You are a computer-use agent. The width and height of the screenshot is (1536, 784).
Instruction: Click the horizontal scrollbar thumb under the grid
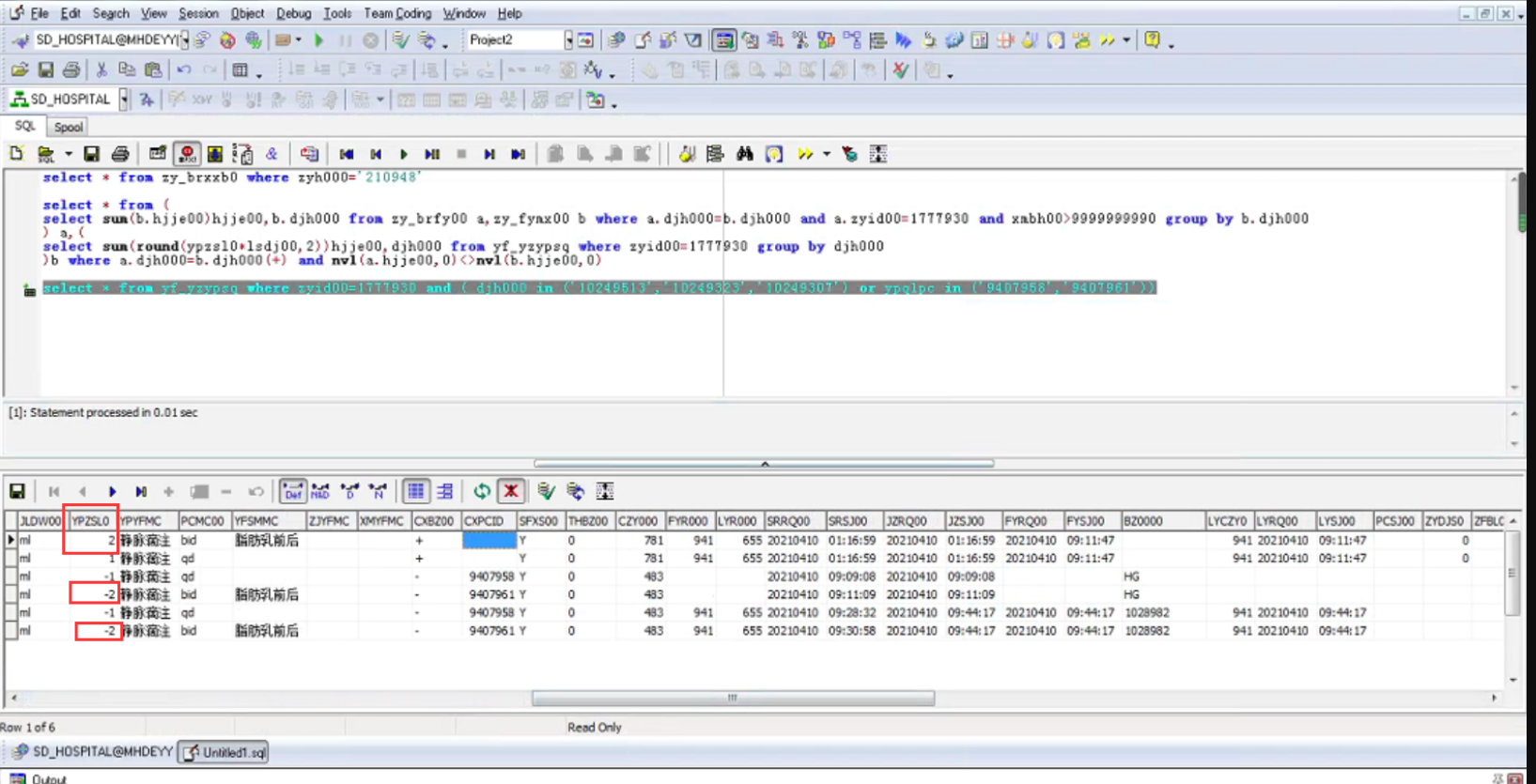(x=733, y=698)
